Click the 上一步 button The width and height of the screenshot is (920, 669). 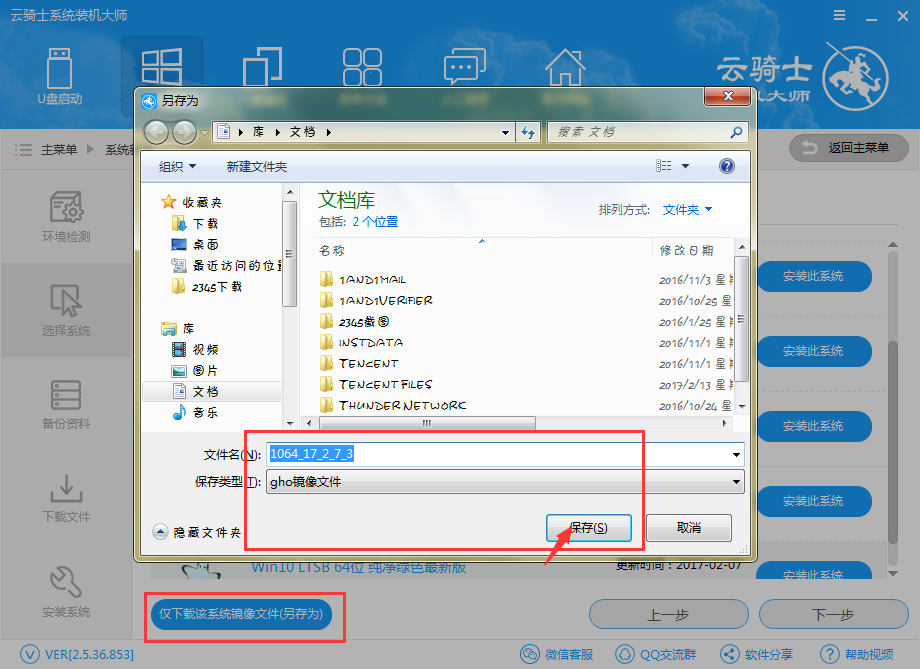669,614
